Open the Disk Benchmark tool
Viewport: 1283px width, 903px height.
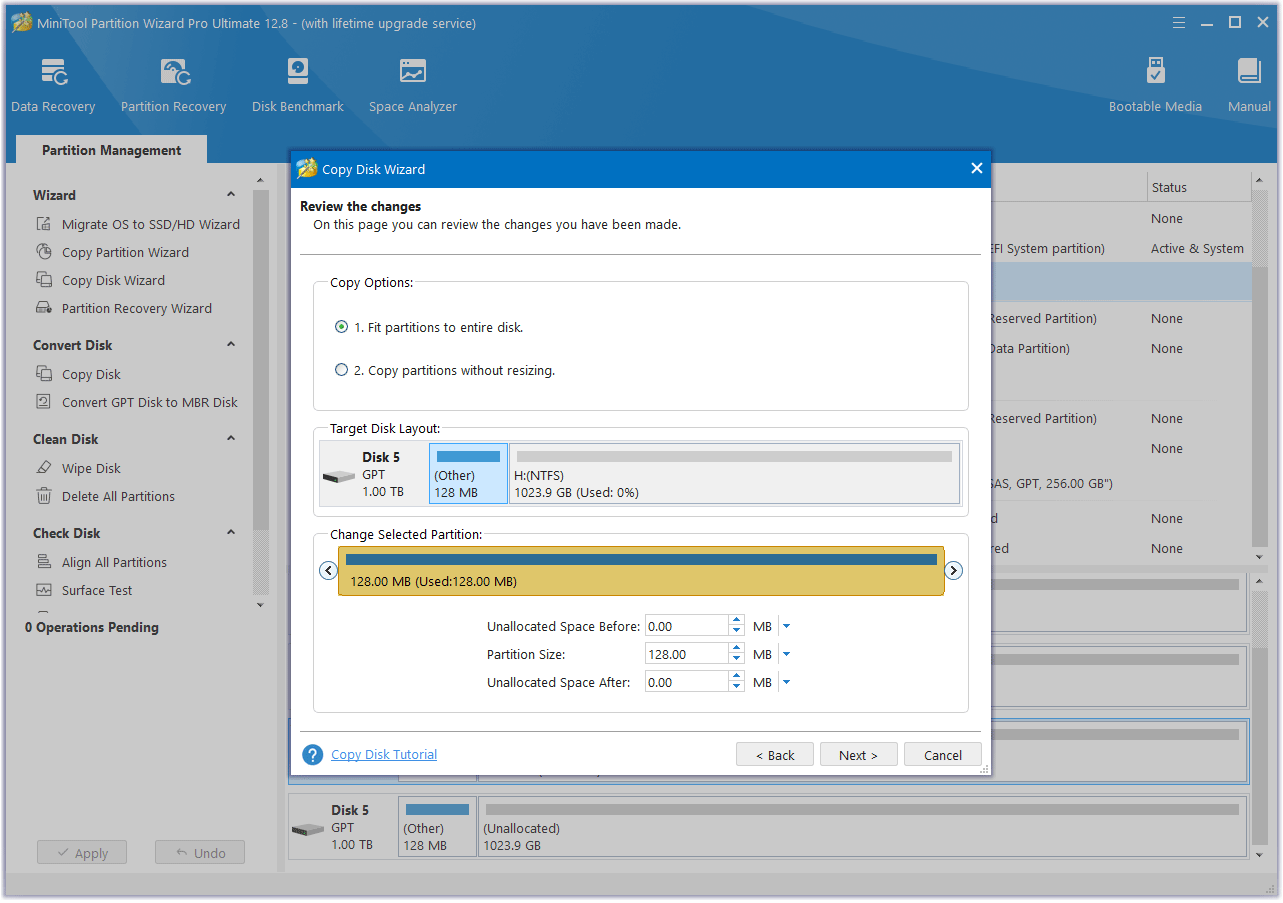(x=297, y=85)
